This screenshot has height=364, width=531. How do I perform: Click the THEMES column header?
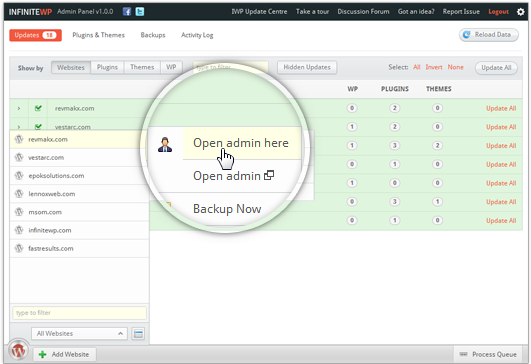point(439,89)
